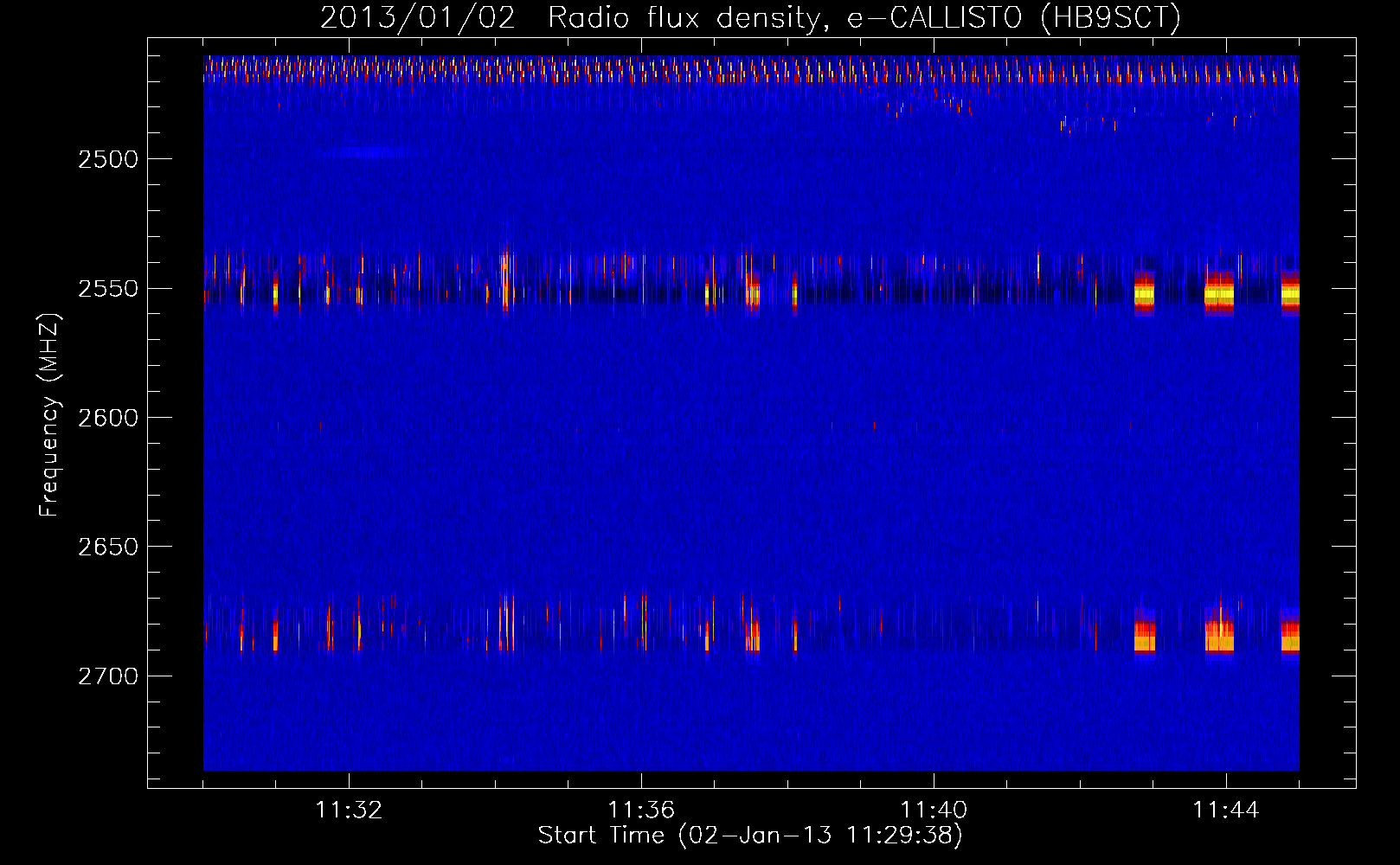Click the 2650 frequency tick label
The height and width of the screenshot is (865, 1400).
[x=108, y=547]
